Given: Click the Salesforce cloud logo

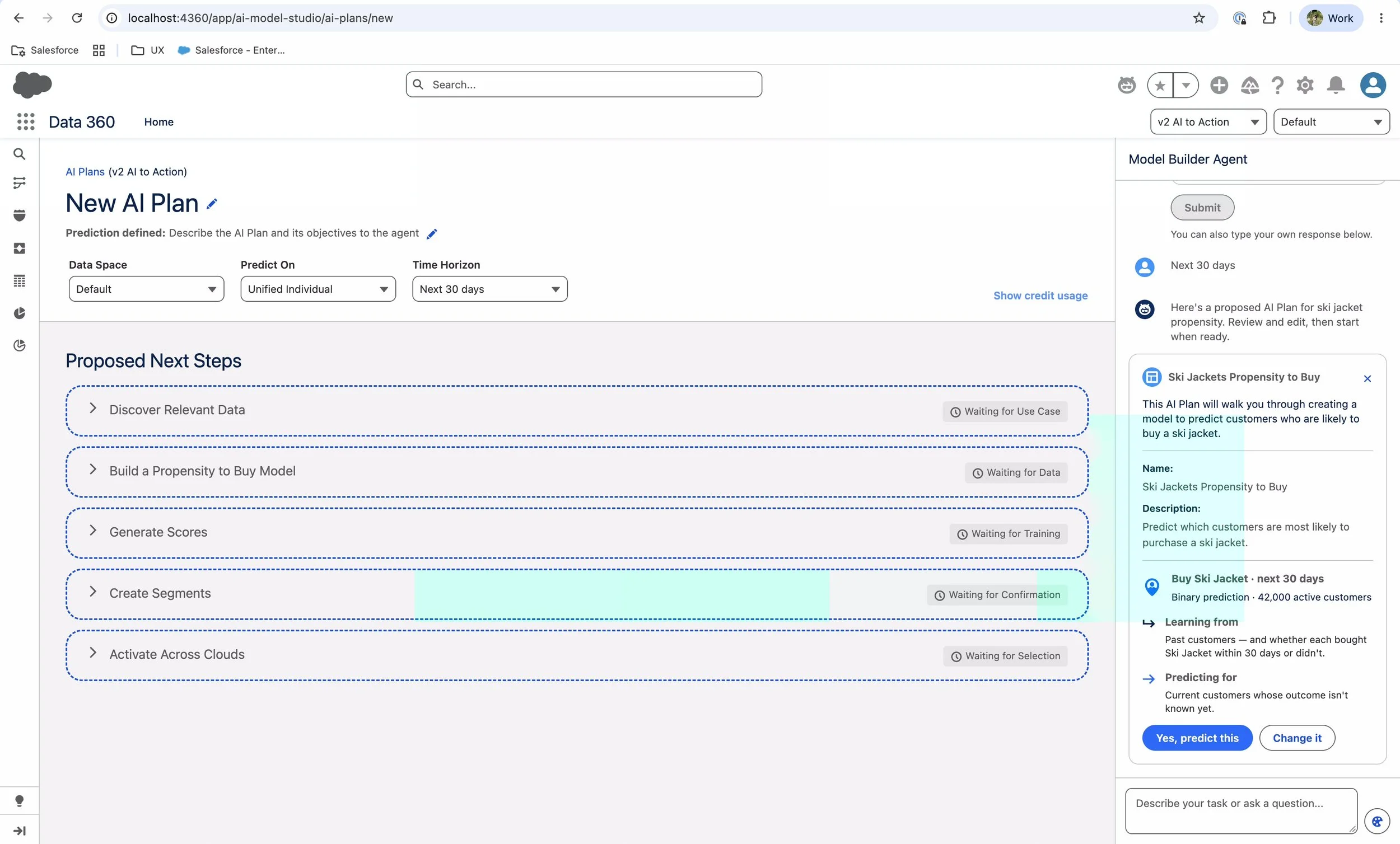Looking at the screenshot, I should point(32,85).
